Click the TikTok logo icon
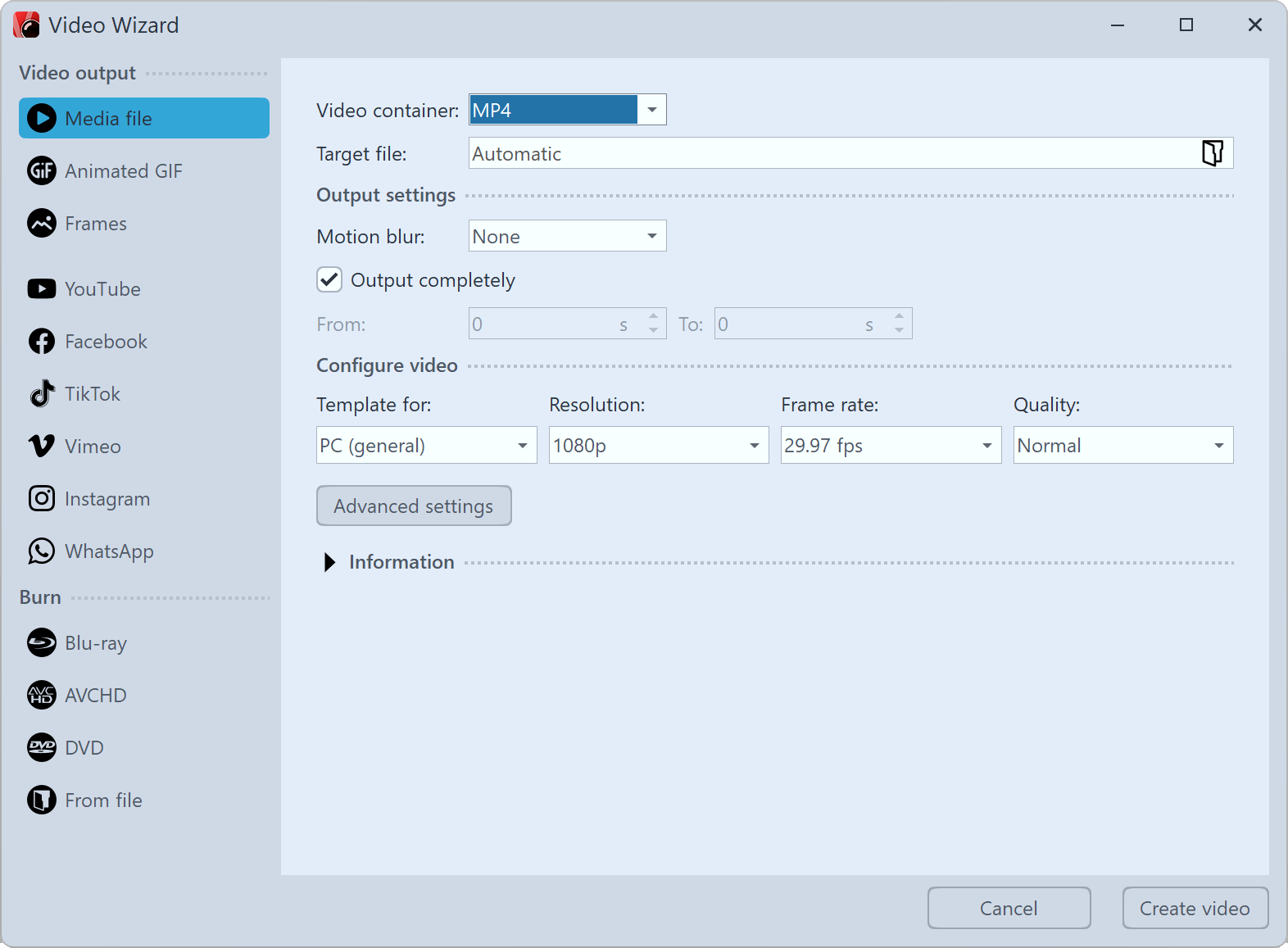This screenshot has height=948, width=1288. (x=42, y=393)
